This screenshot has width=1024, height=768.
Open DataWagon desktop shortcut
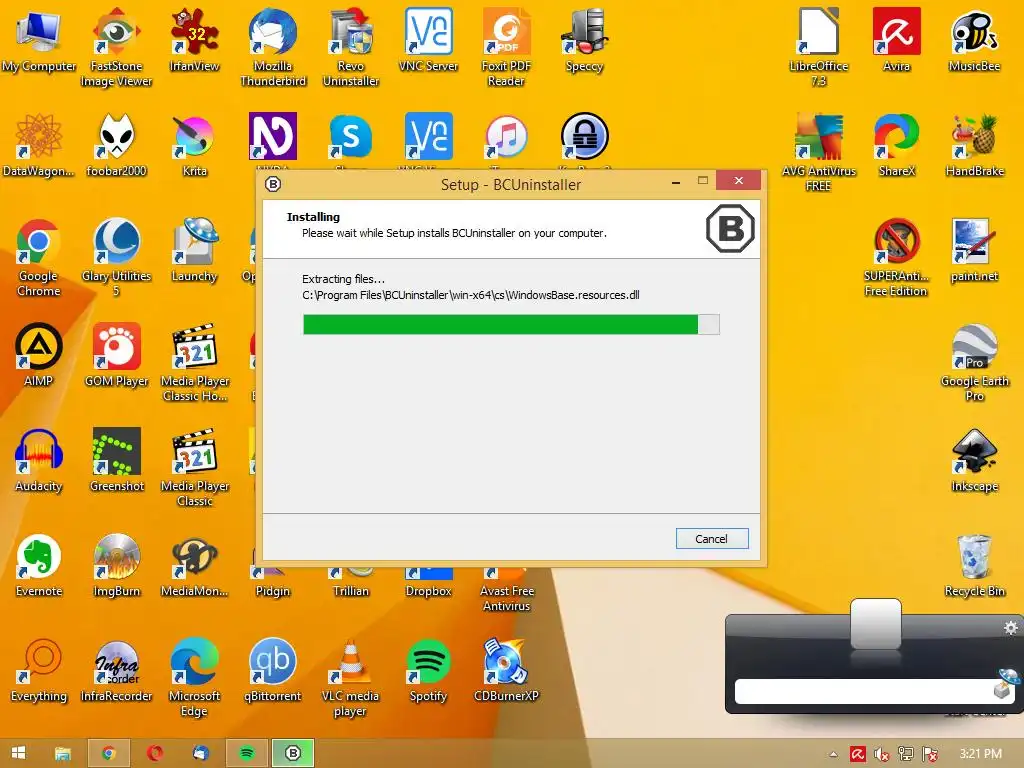(x=39, y=146)
